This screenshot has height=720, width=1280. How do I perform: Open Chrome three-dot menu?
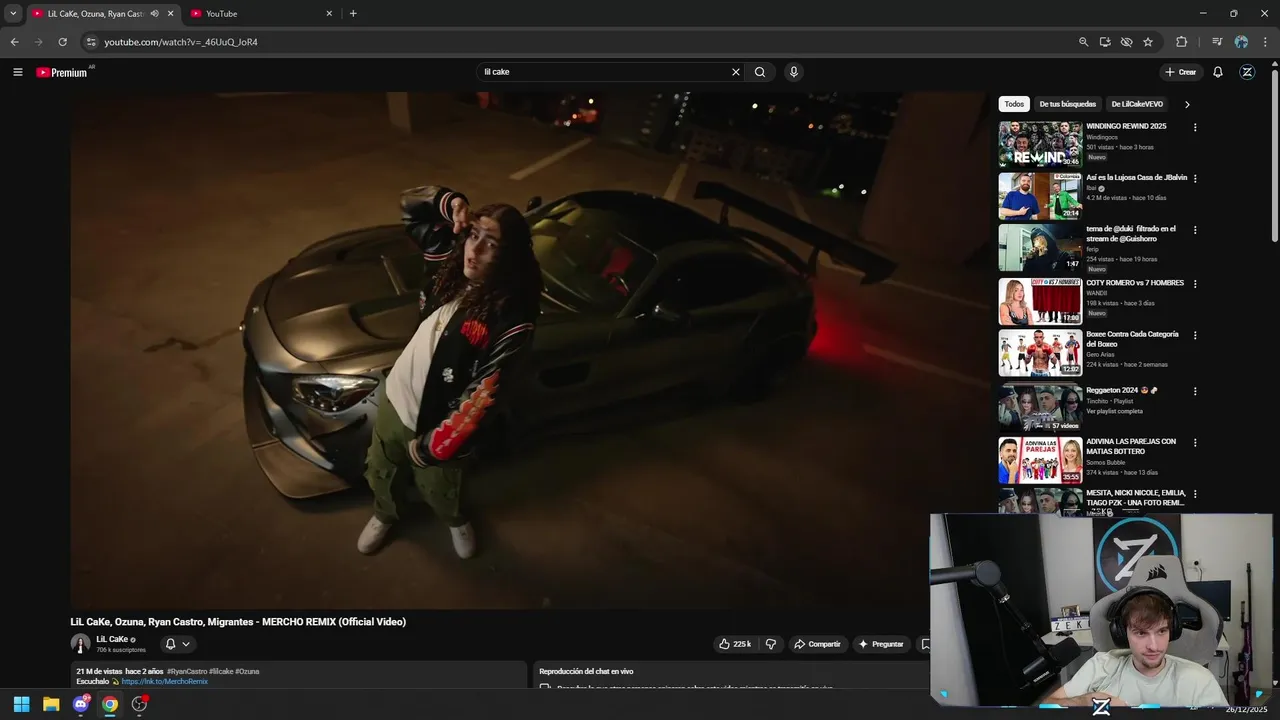pyautogui.click(x=1264, y=42)
